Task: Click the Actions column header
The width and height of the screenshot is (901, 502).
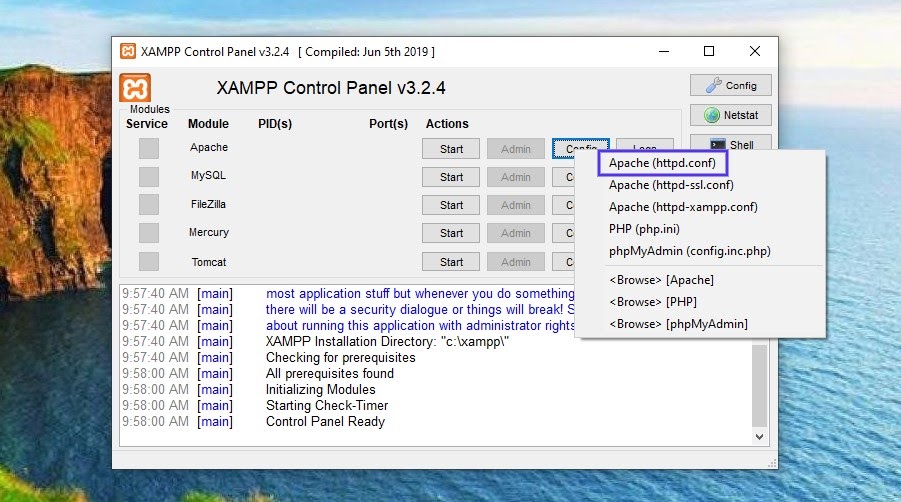Action: [x=447, y=123]
